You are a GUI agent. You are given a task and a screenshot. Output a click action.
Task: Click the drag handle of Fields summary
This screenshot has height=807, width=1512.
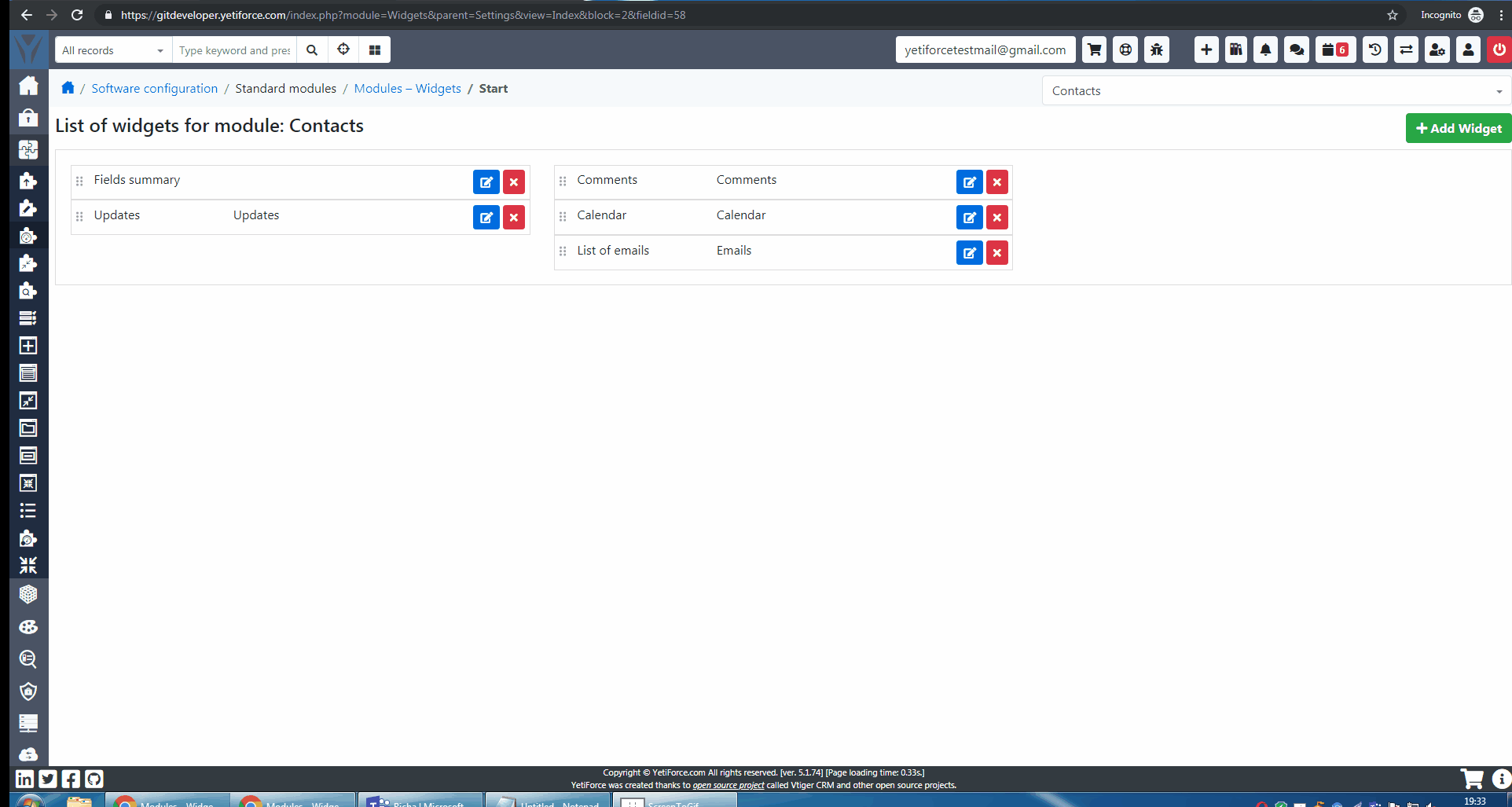point(79,182)
